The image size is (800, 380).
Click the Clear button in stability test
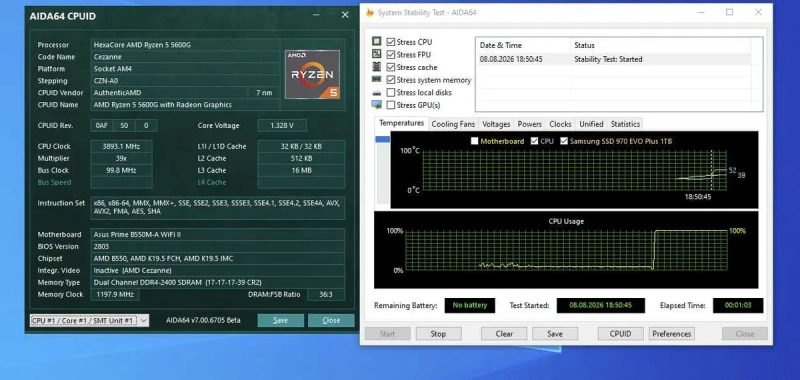click(504, 334)
